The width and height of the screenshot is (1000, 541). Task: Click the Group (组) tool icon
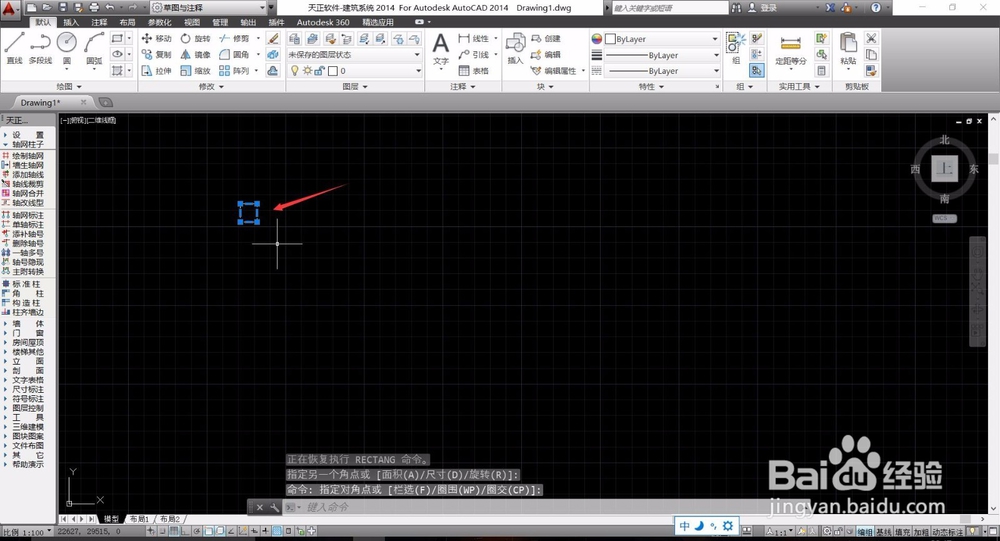pos(735,48)
